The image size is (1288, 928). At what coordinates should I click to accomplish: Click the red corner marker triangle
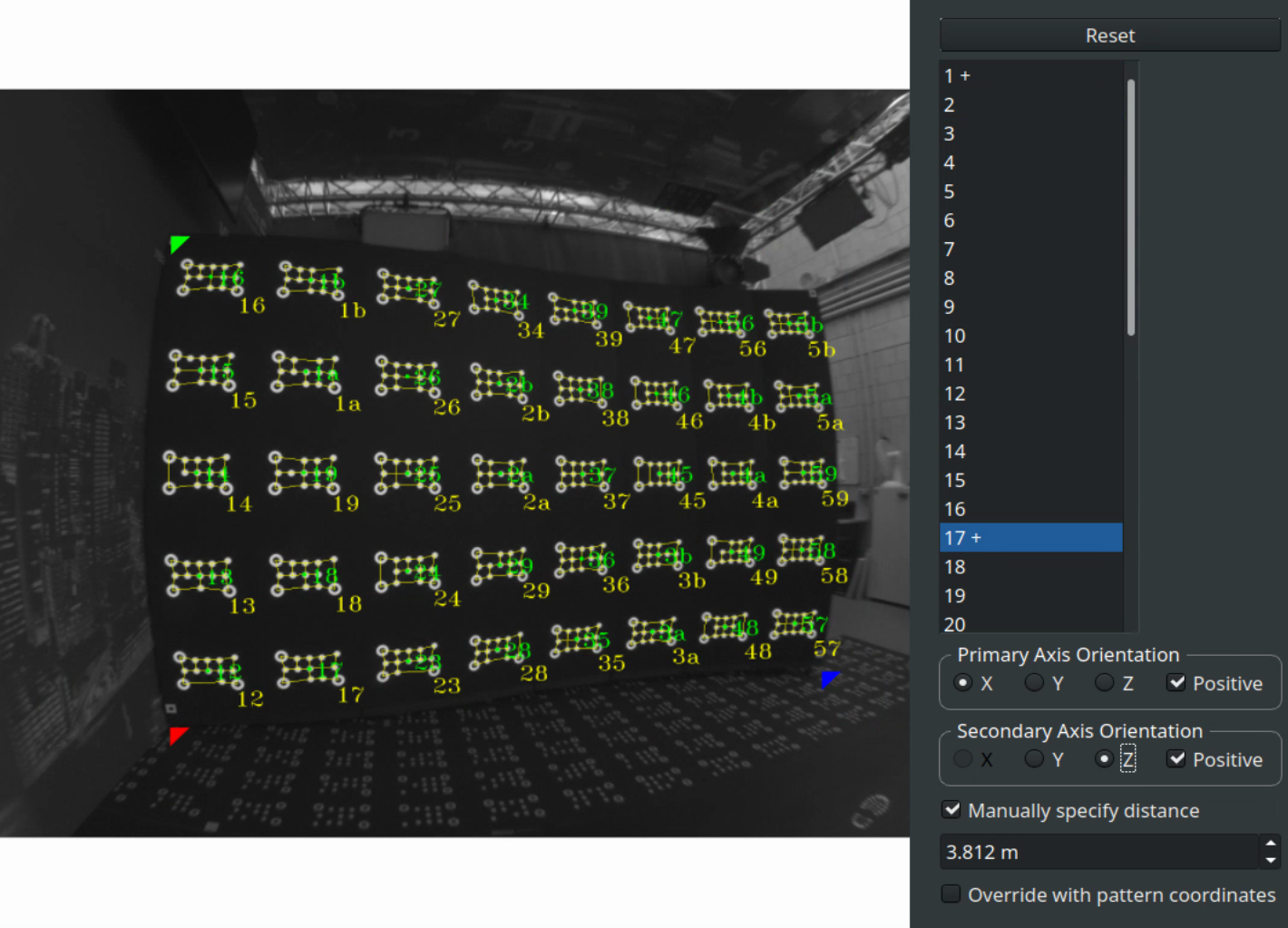[x=178, y=735]
